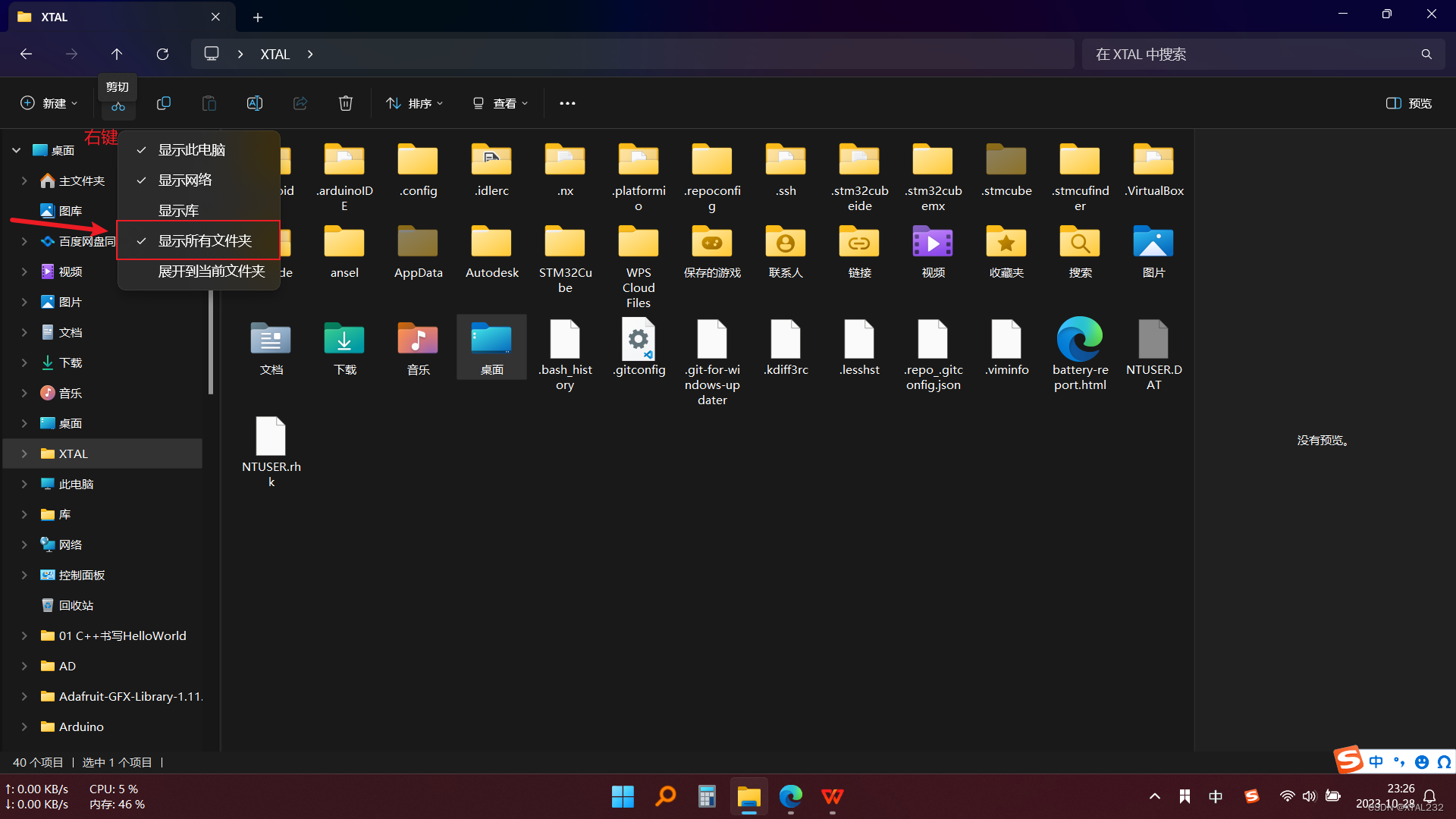Image resolution: width=1456 pixels, height=819 pixels.
Task: Click the Rename toolbar icon
Action: [x=255, y=103]
